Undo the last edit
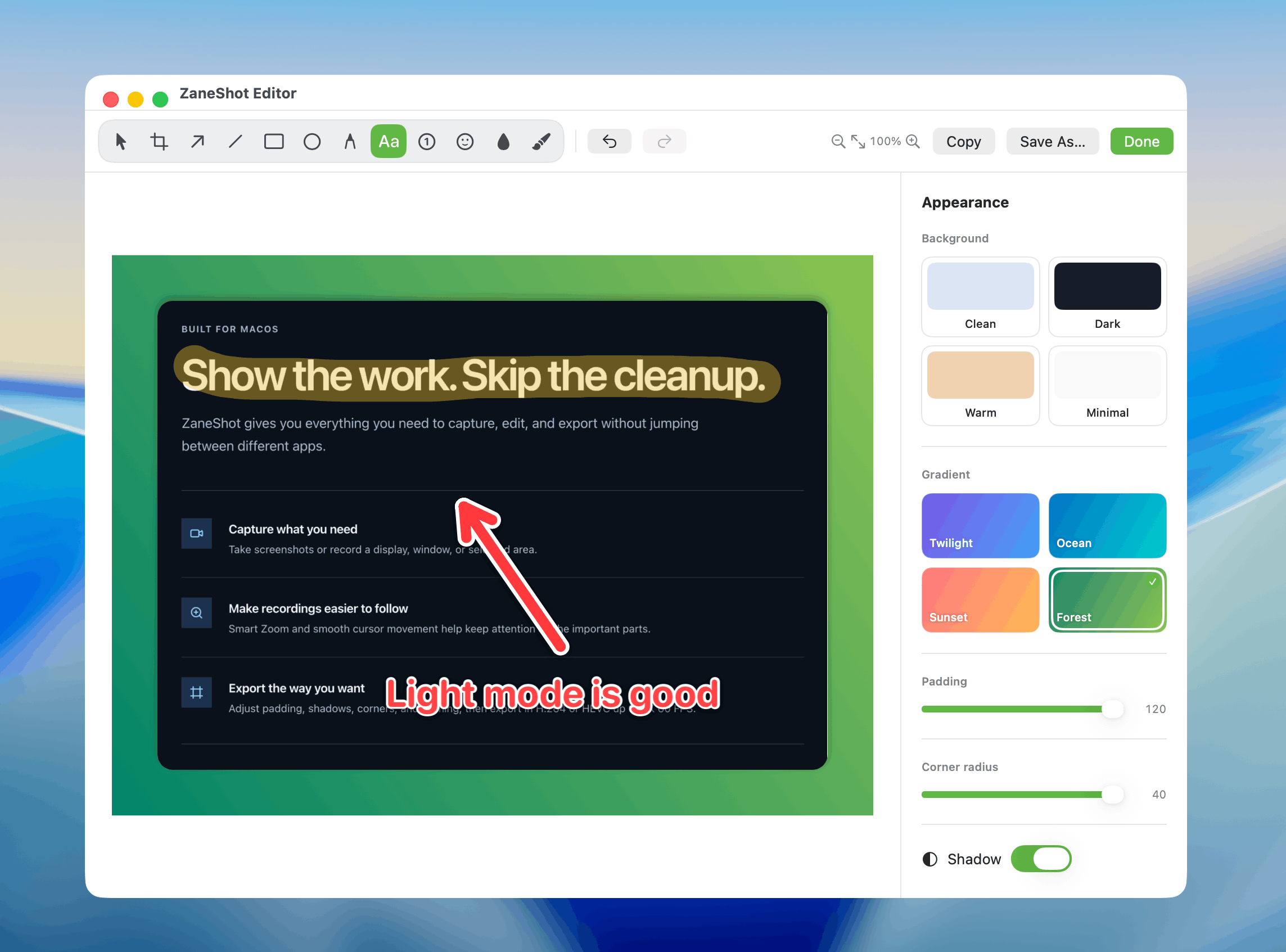Screen dimensions: 1286x952 tap(609, 141)
